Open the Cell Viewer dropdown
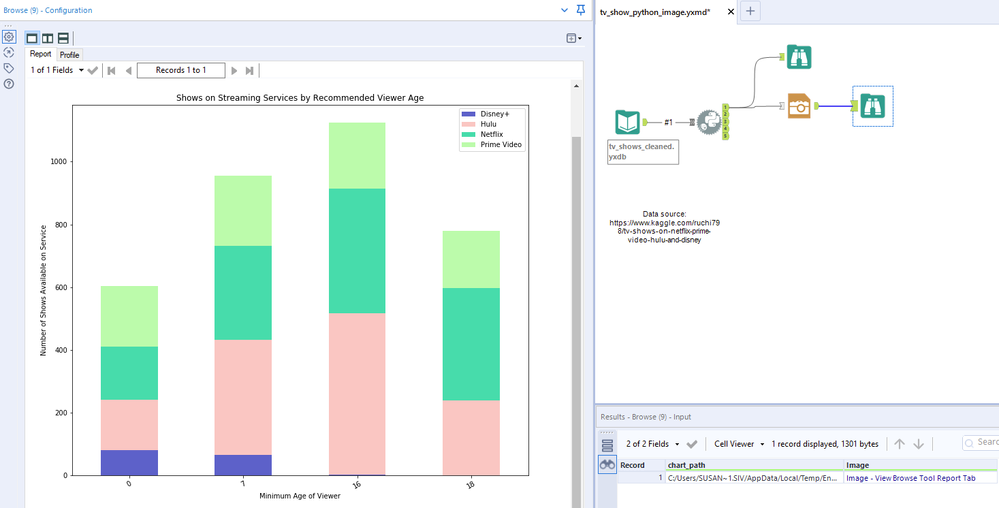The width and height of the screenshot is (999, 508). coord(739,444)
